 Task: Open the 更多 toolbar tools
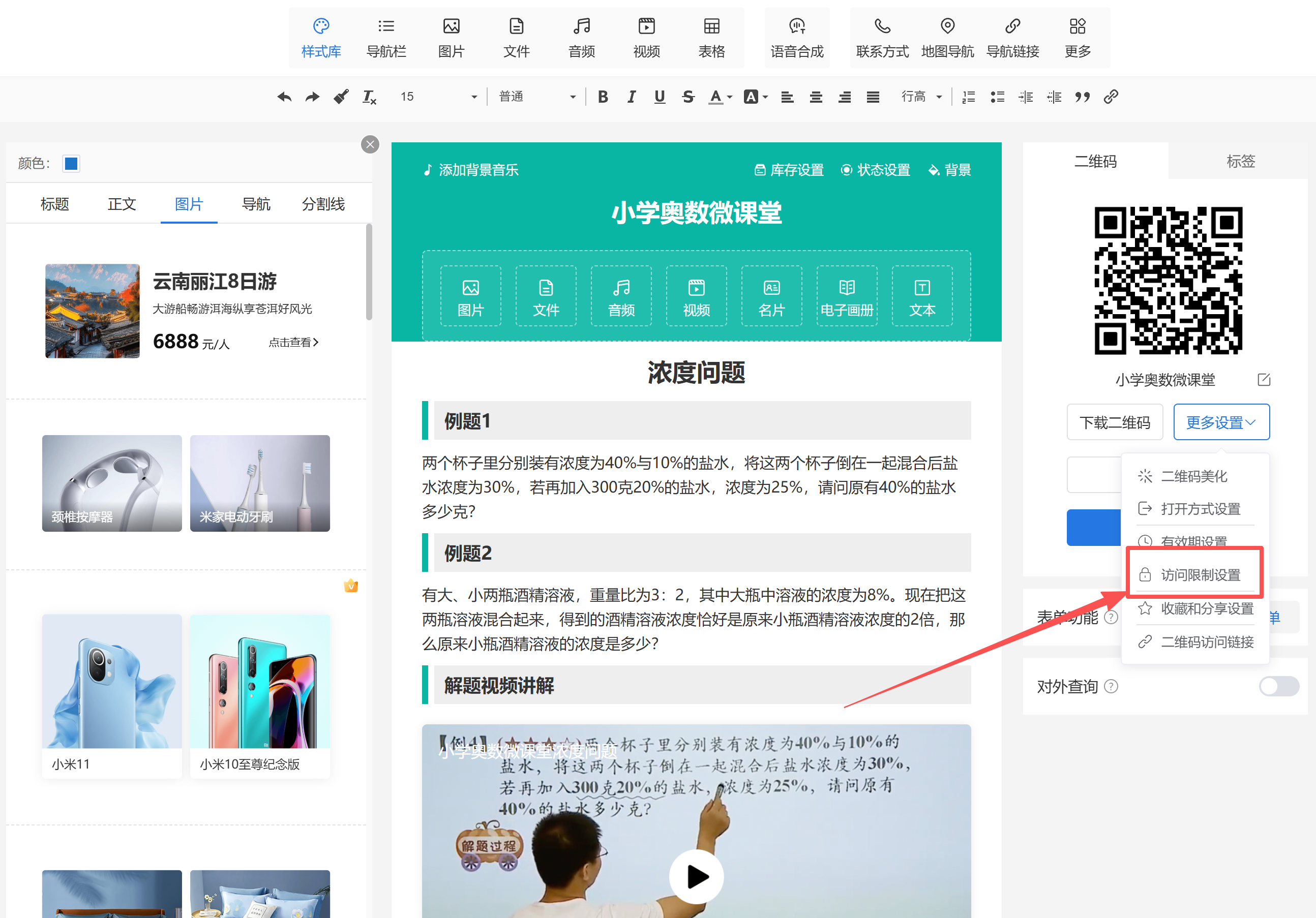(x=1078, y=38)
